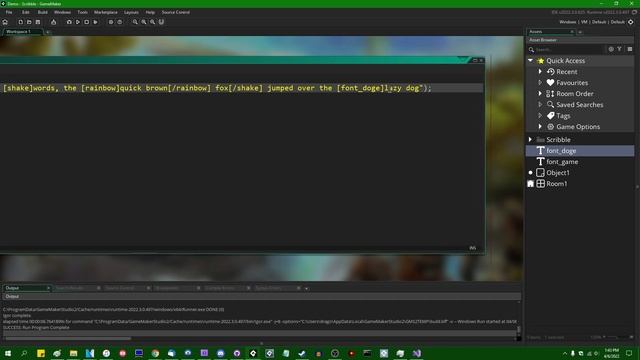The height and width of the screenshot is (360, 640).
Task: Add a new asset browser tab
Action: pyautogui.click(x=580, y=32)
